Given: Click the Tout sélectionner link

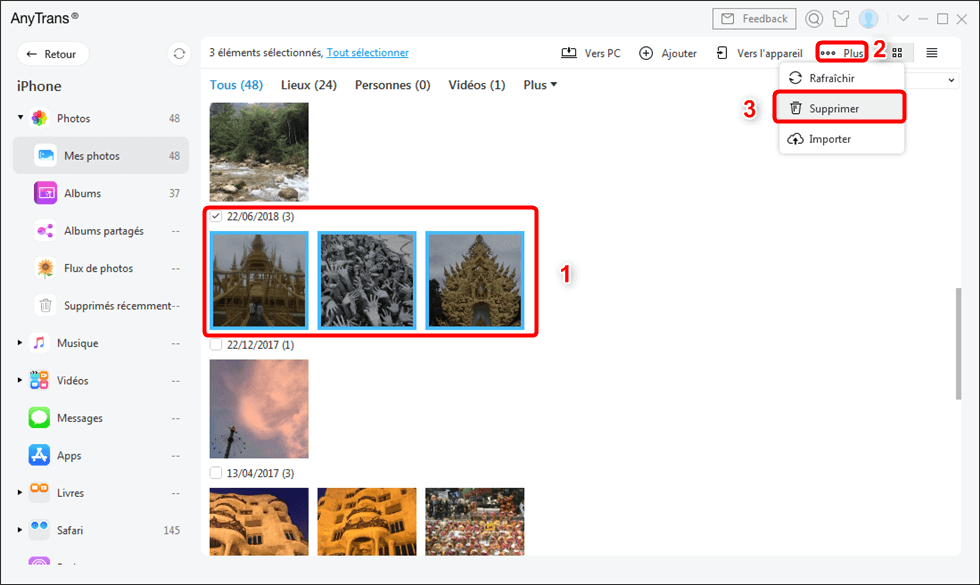Looking at the screenshot, I should tap(368, 52).
